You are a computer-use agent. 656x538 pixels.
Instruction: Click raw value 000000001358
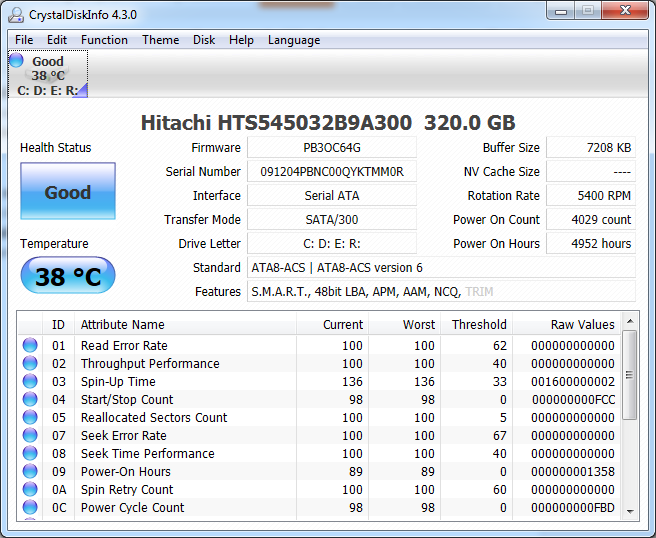click(x=573, y=471)
